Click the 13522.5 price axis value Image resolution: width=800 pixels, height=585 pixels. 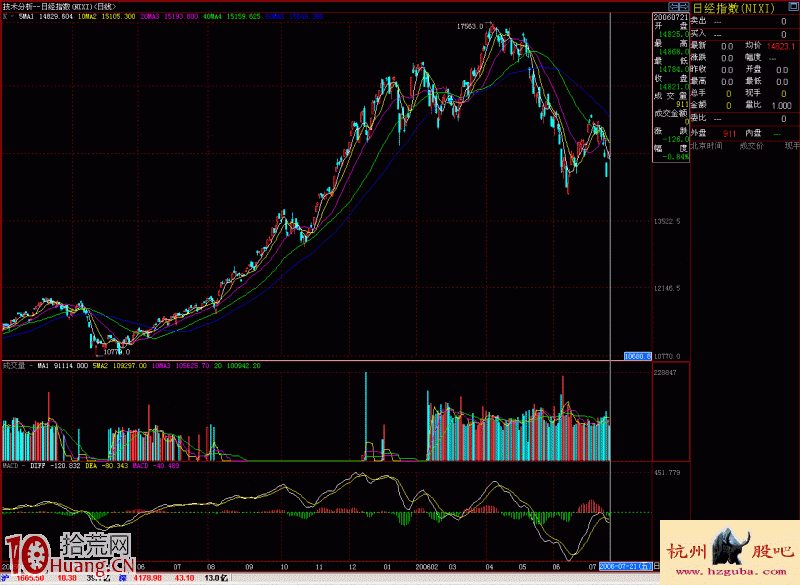tap(667, 221)
